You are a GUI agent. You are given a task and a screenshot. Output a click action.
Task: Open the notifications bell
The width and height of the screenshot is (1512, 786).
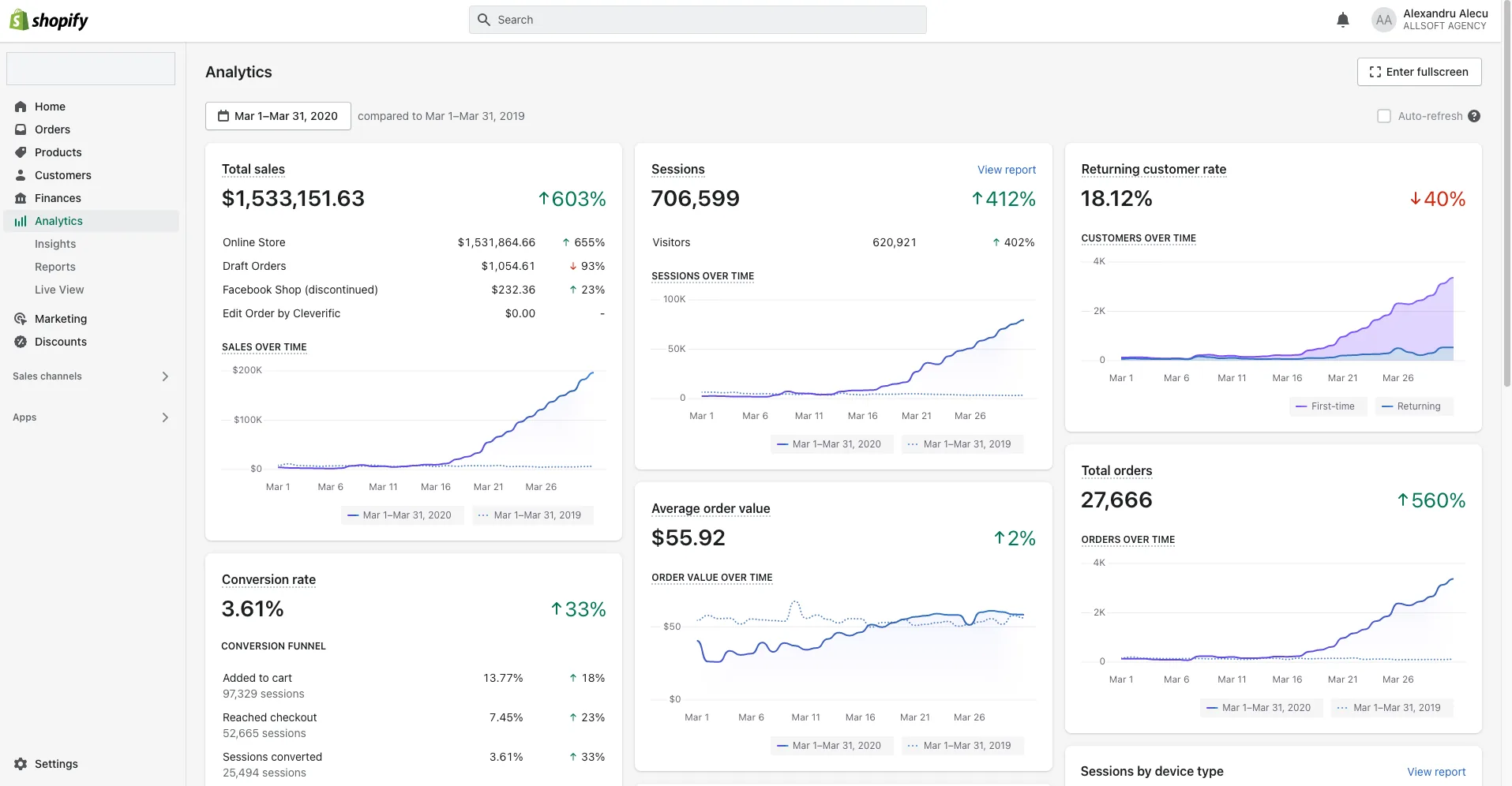click(x=1343, y=20)
